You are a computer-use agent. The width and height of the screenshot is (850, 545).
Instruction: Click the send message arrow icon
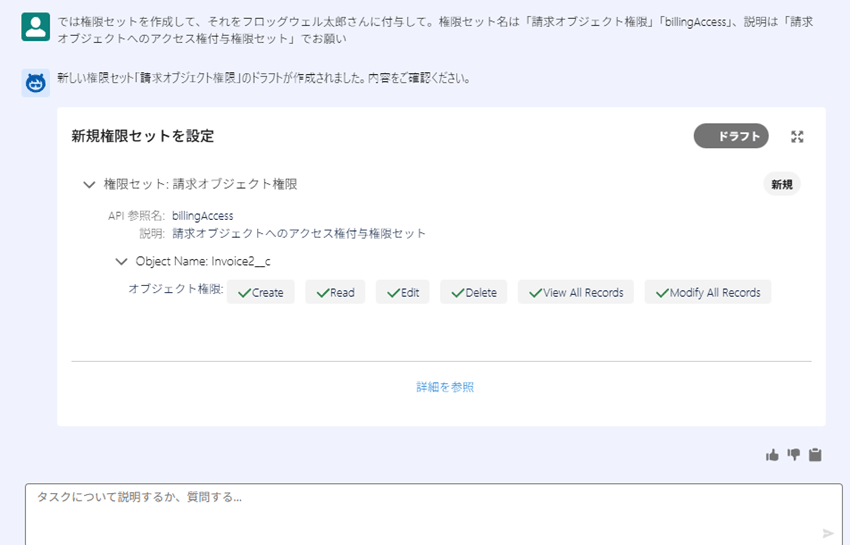tap(827, 533)
